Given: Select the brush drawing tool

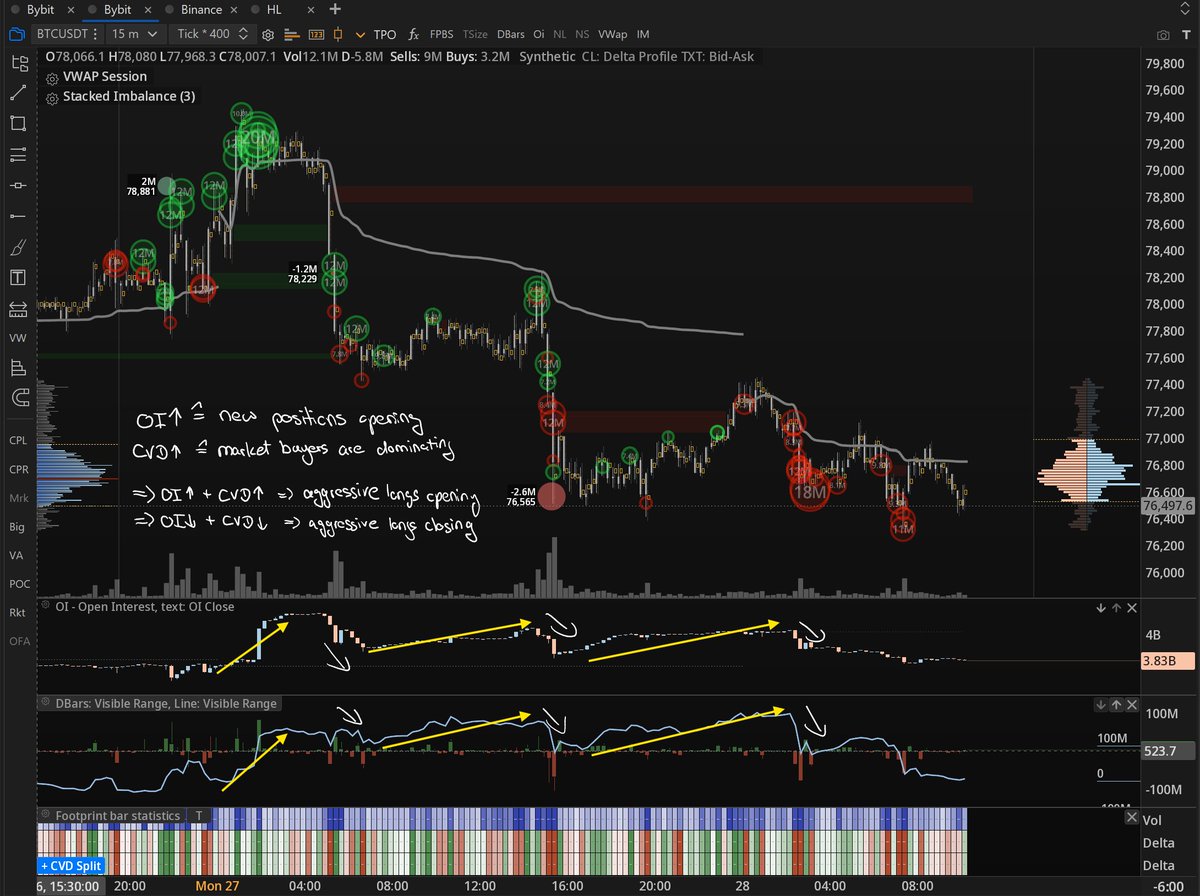Looking at the screenshot, I should click(x=19, y=247).
